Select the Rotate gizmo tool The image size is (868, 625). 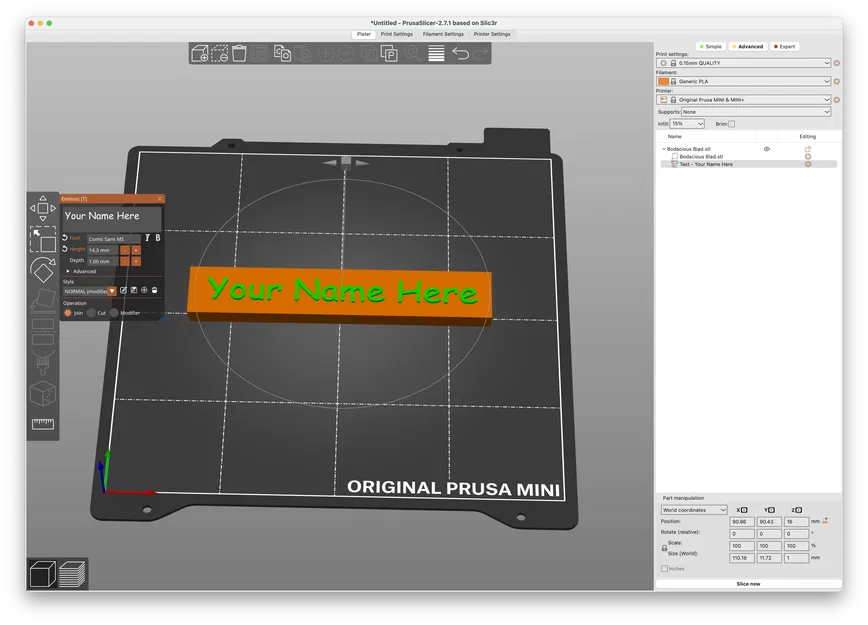(x=43, y=270)
